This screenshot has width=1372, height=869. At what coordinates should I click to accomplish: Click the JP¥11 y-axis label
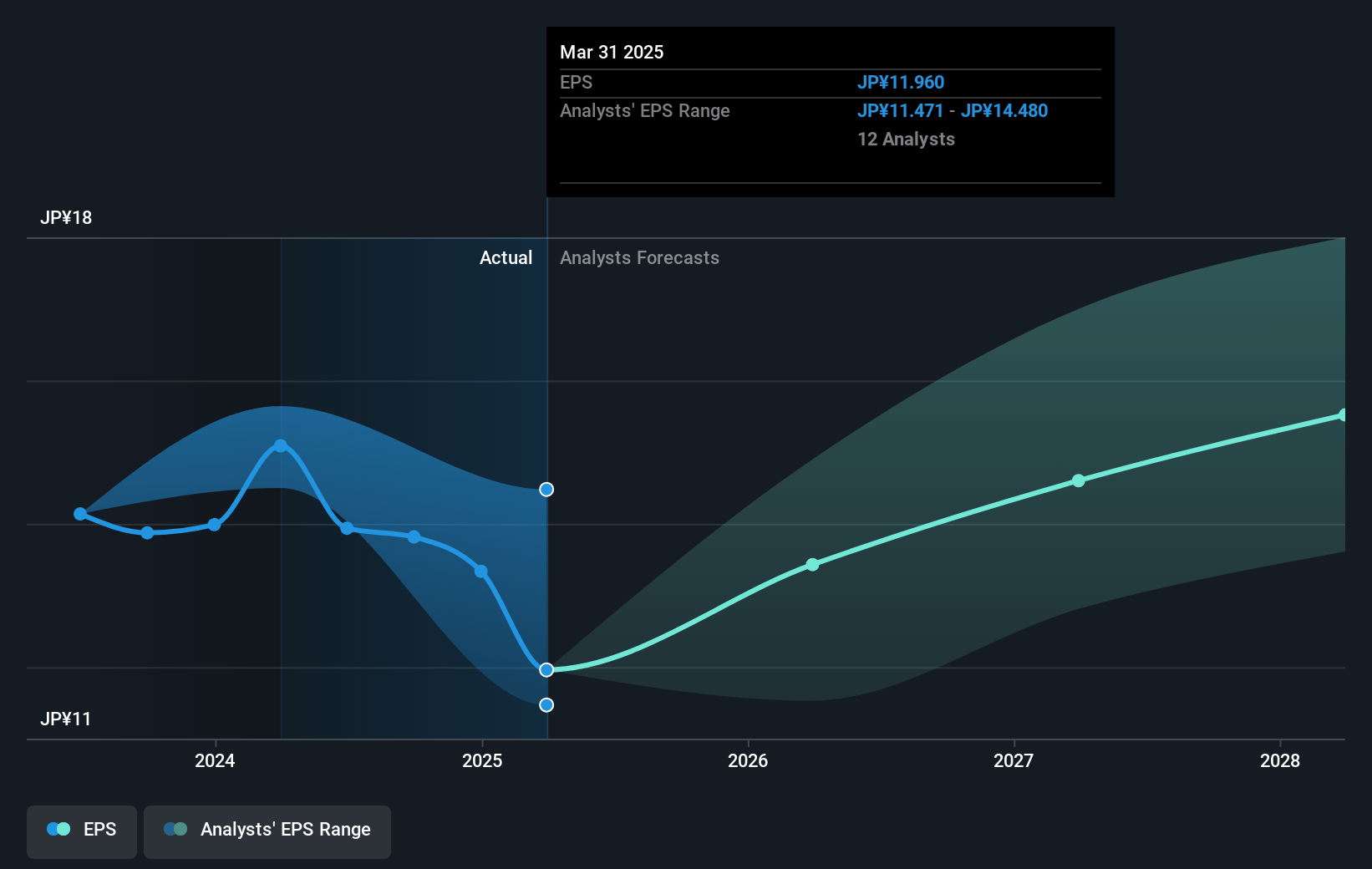[65, 719]
